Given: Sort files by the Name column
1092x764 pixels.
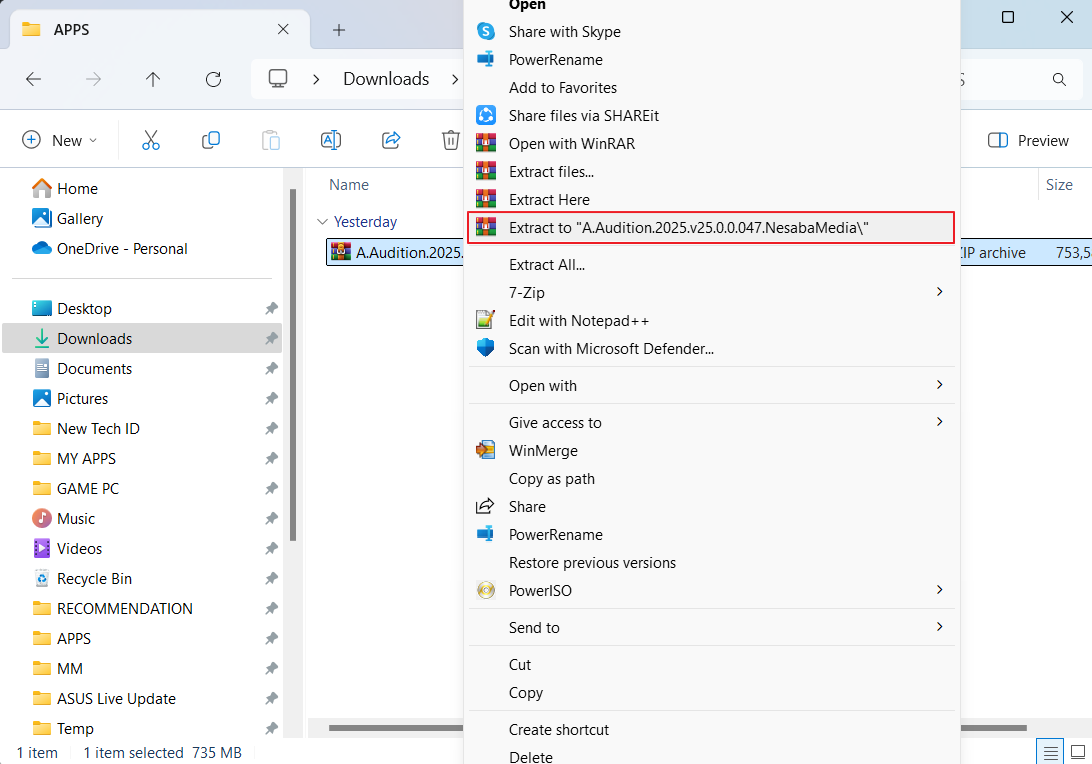Looking at the screenshot, I should click(349, 185).
